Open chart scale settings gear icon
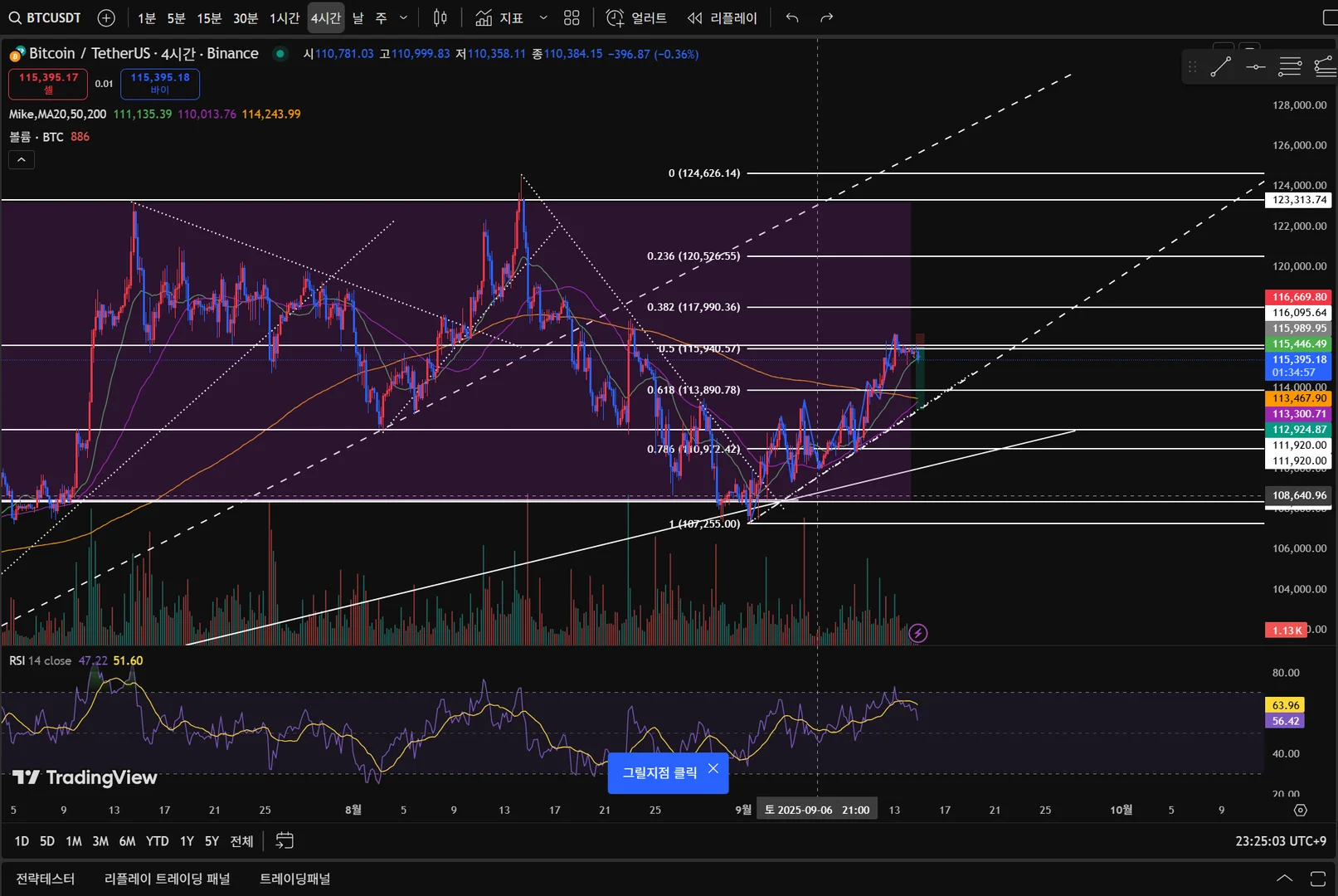1338x896 pixels. point(1300,810)
